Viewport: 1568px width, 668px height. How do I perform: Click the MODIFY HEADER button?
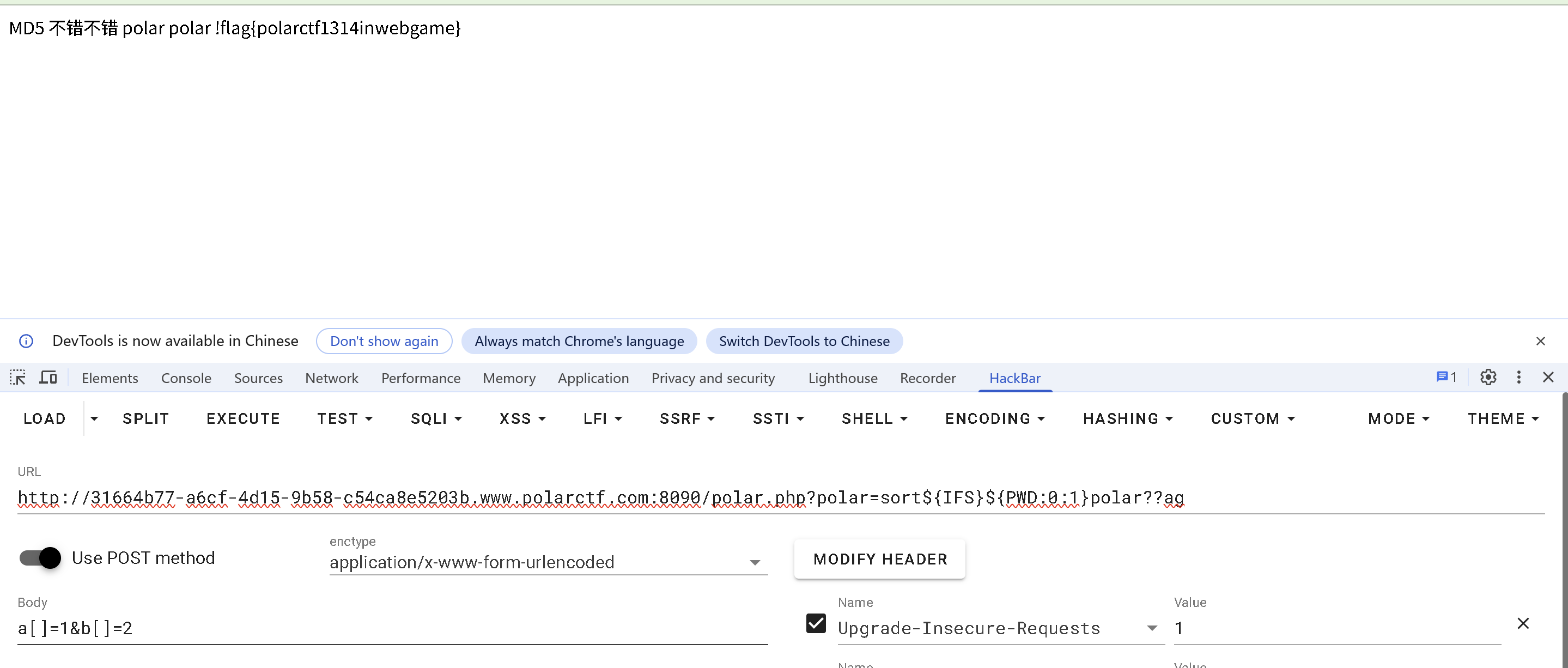[x=879, y=559]
